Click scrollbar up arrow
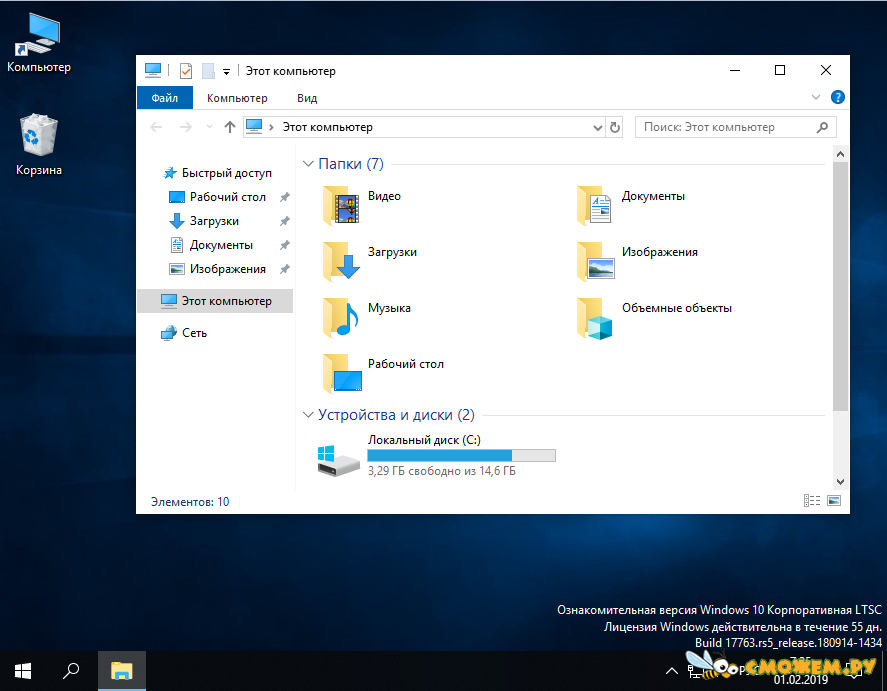 point(840,154)
